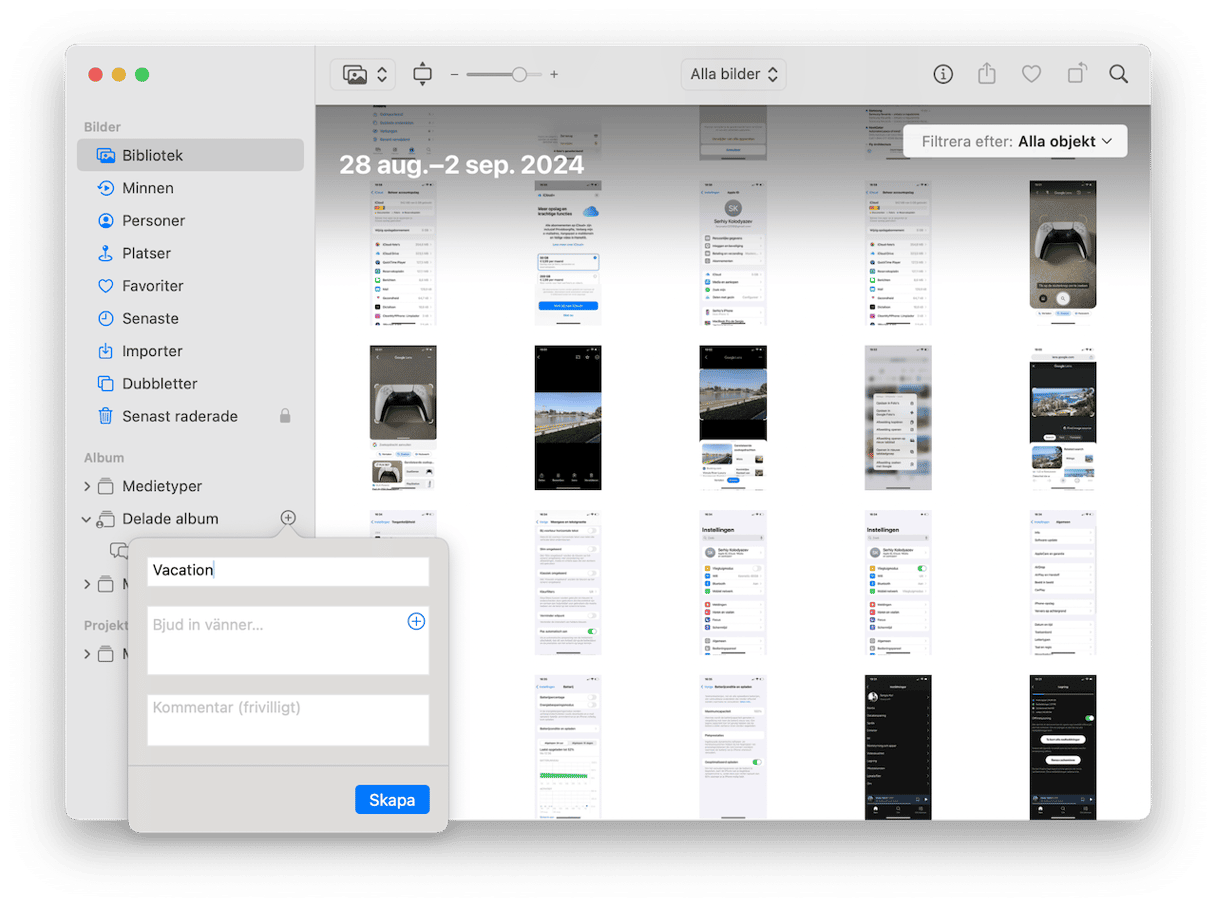
Task: Click the Minnen icon in sidebar
Action: pos(105,188)
